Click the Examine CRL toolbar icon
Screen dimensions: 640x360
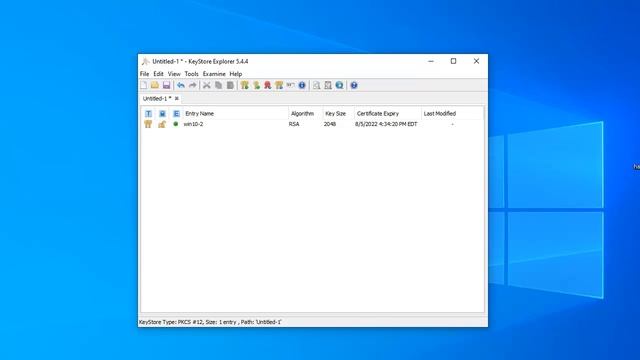328,85
